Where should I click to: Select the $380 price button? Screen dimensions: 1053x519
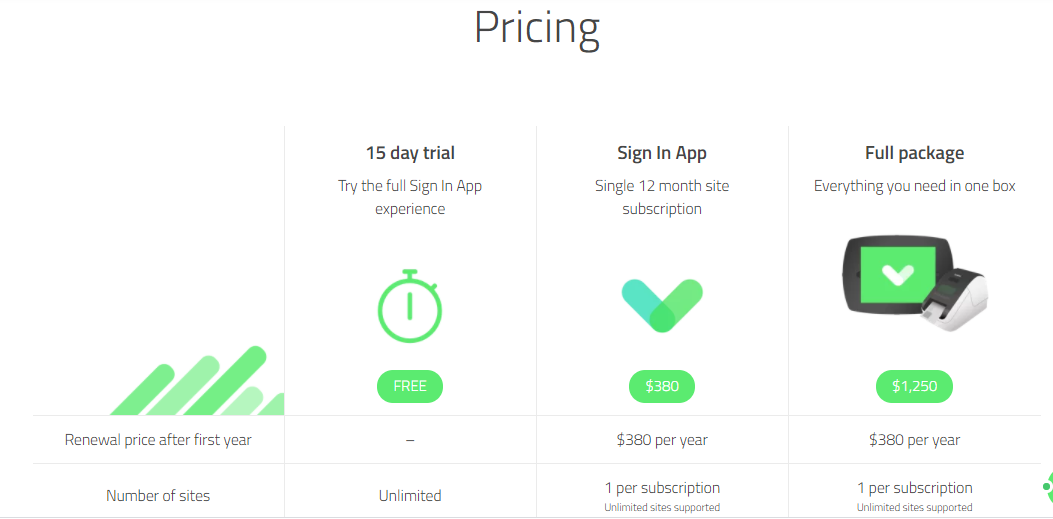pos(662,386)
